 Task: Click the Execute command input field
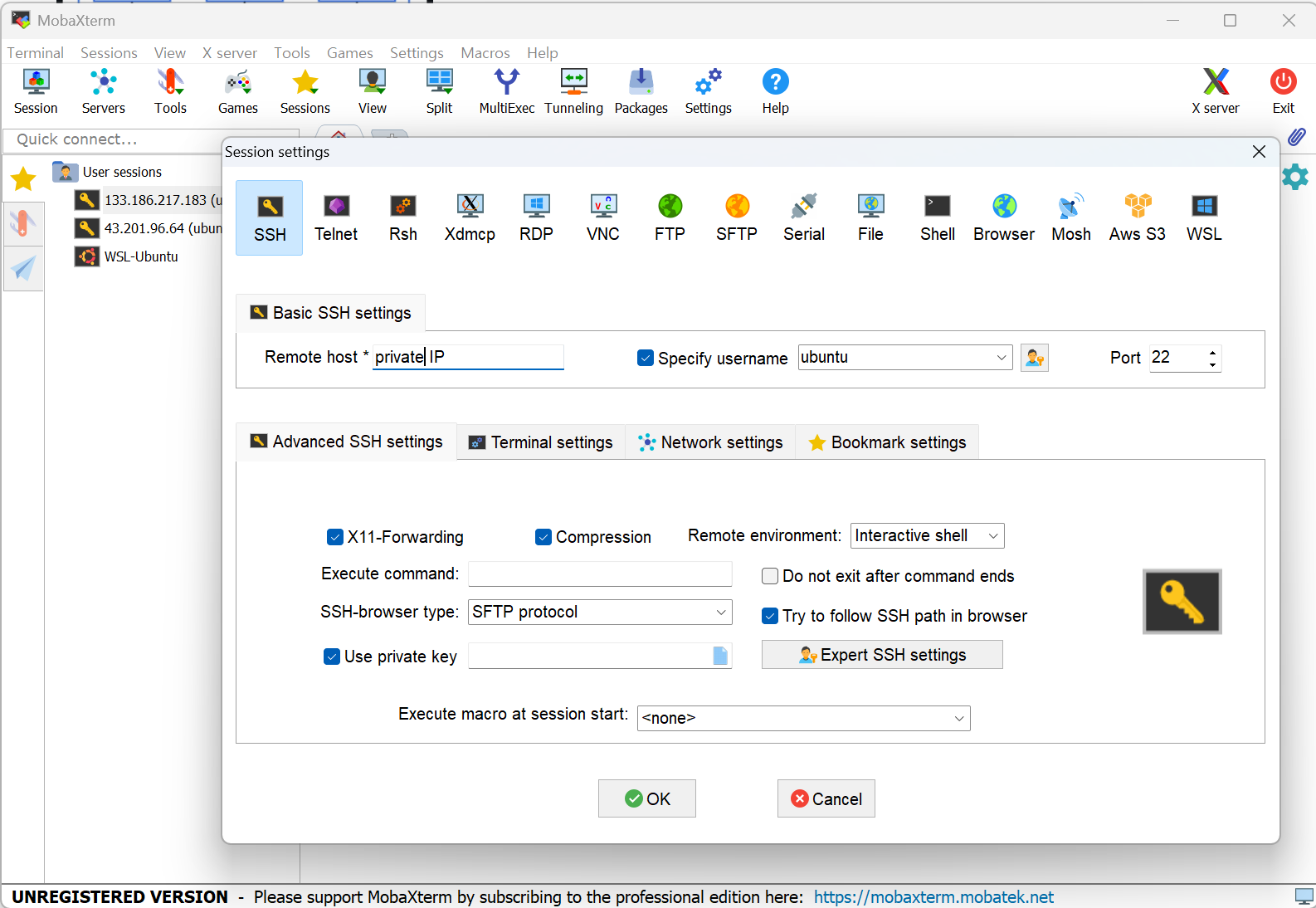pos(600,574)
